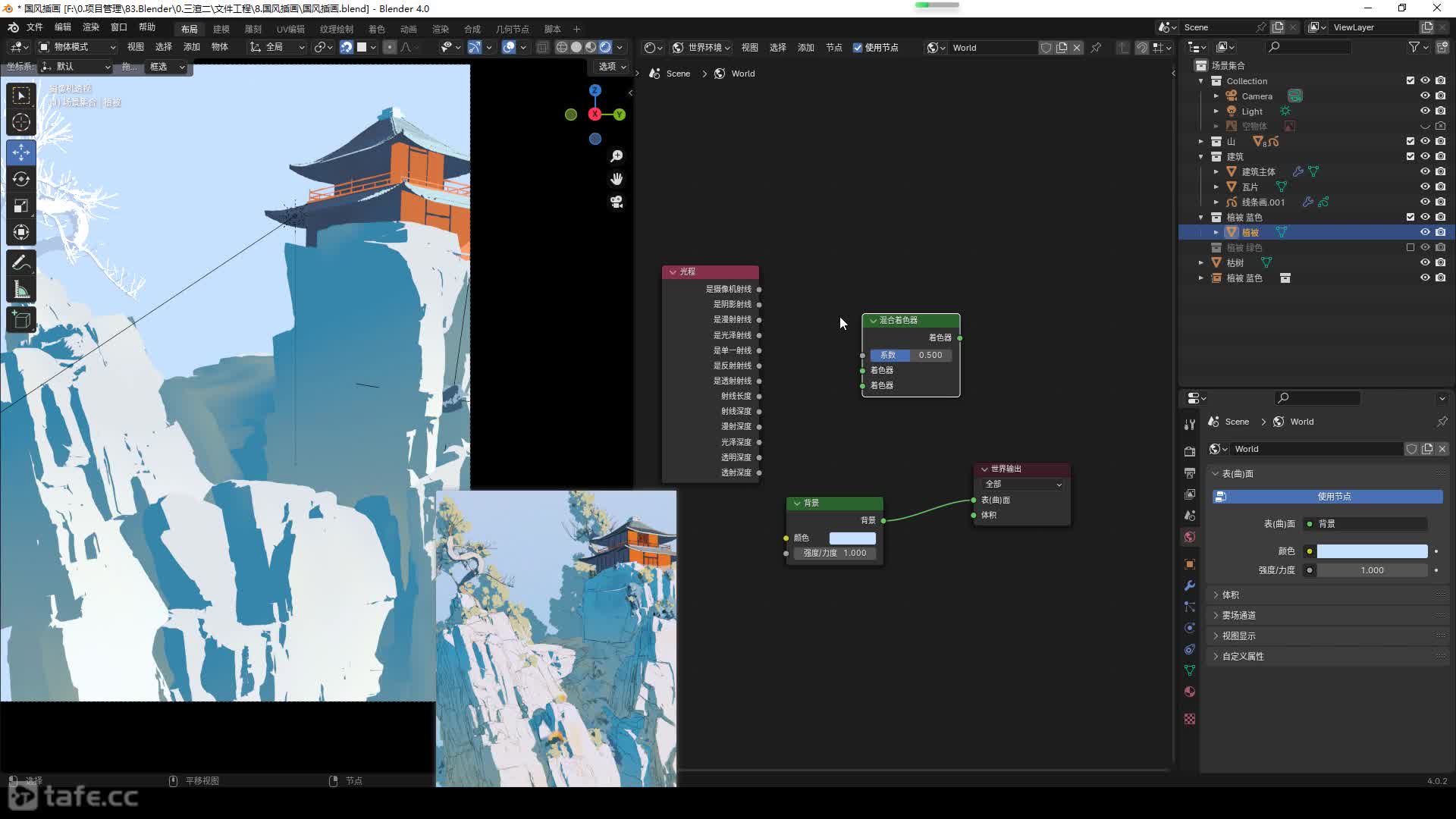Open the Scene properties tab
This screenshot has height=819, width=1456.
click(x=1190, y=515)
